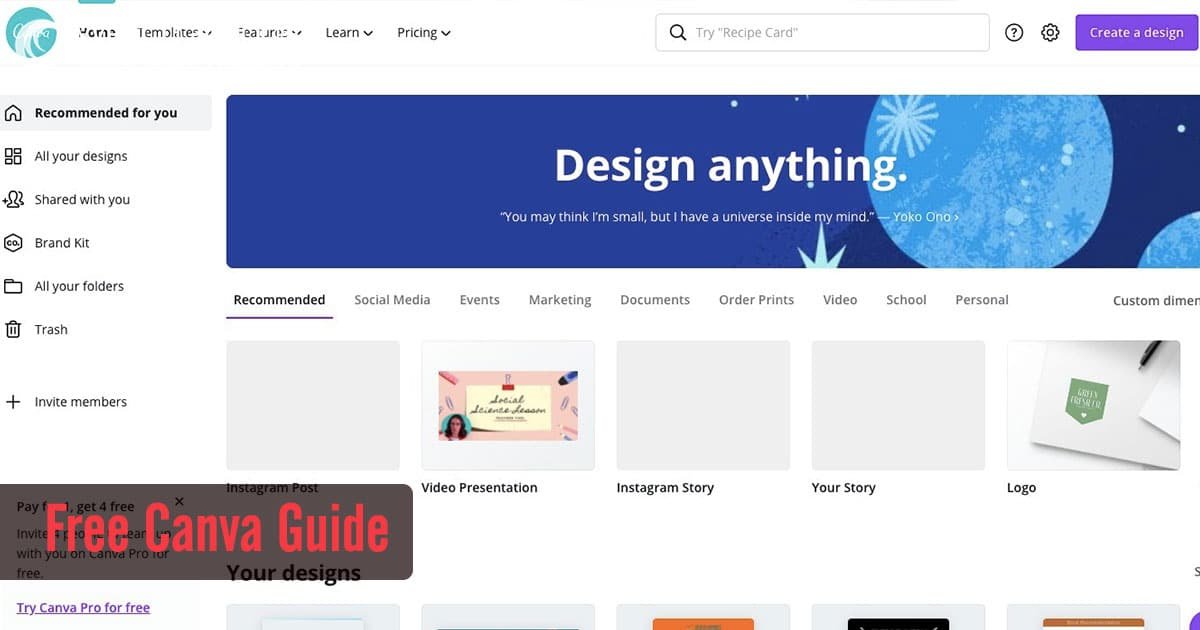Click the Video Presentation label
Viewport: 1200px width, 630px height.
[479, 488]
